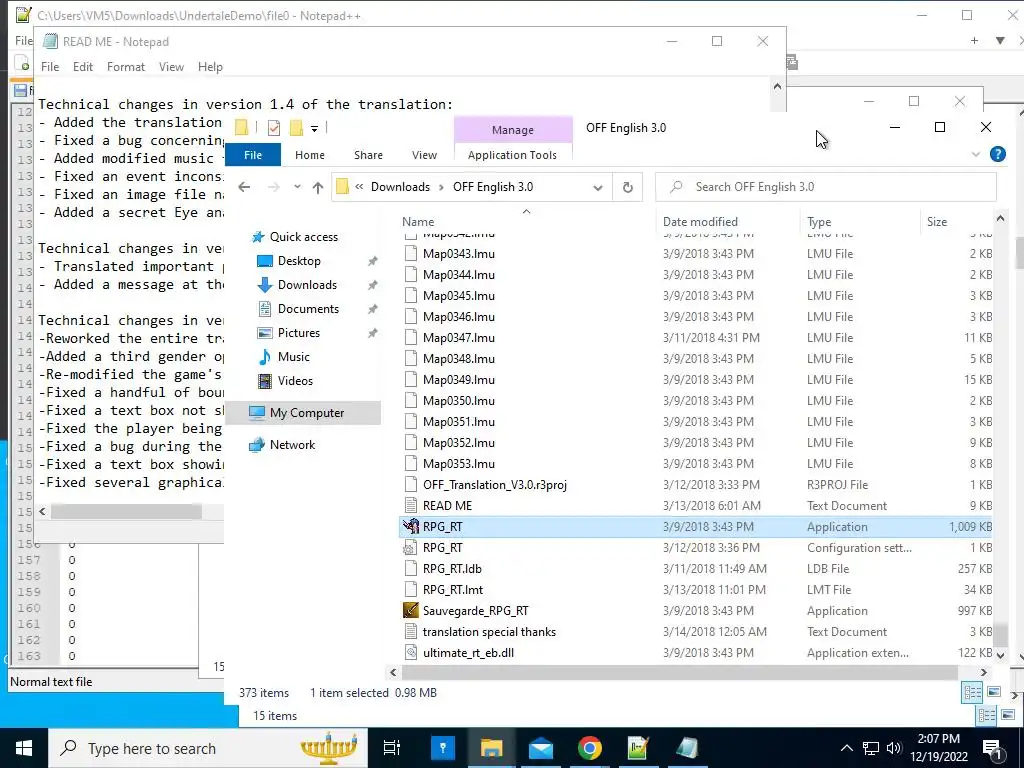
Task: Open Sauvegarde_RPG_RT application icon
Action: [411, 611]
